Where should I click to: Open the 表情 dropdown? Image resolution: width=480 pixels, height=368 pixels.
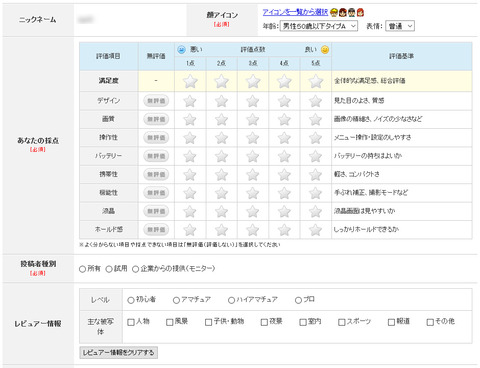pyautogui.click(x=400, y=26)
